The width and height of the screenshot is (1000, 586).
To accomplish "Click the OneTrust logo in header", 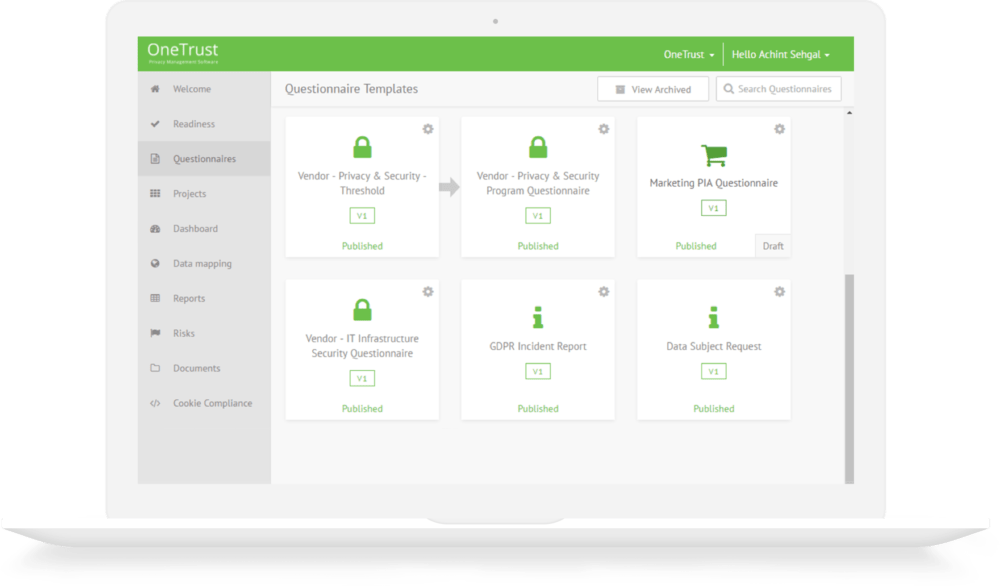I will click(182, 53).
